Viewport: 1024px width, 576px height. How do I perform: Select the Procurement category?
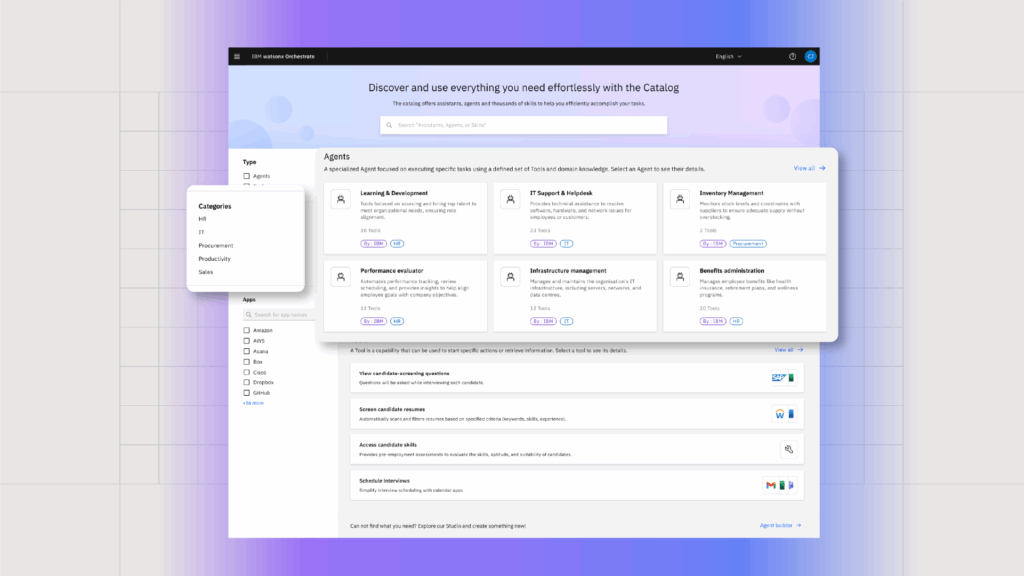click(x=215, y=245)
